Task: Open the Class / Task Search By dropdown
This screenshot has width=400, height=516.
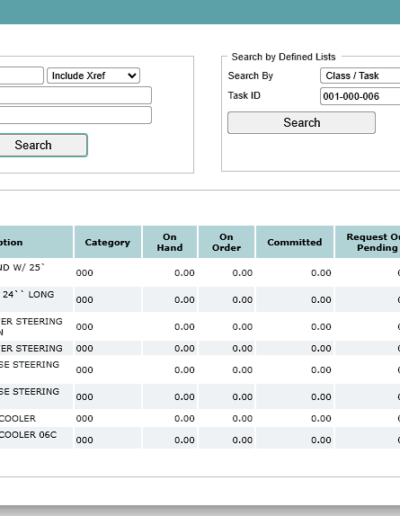Action: coord(360,76)
